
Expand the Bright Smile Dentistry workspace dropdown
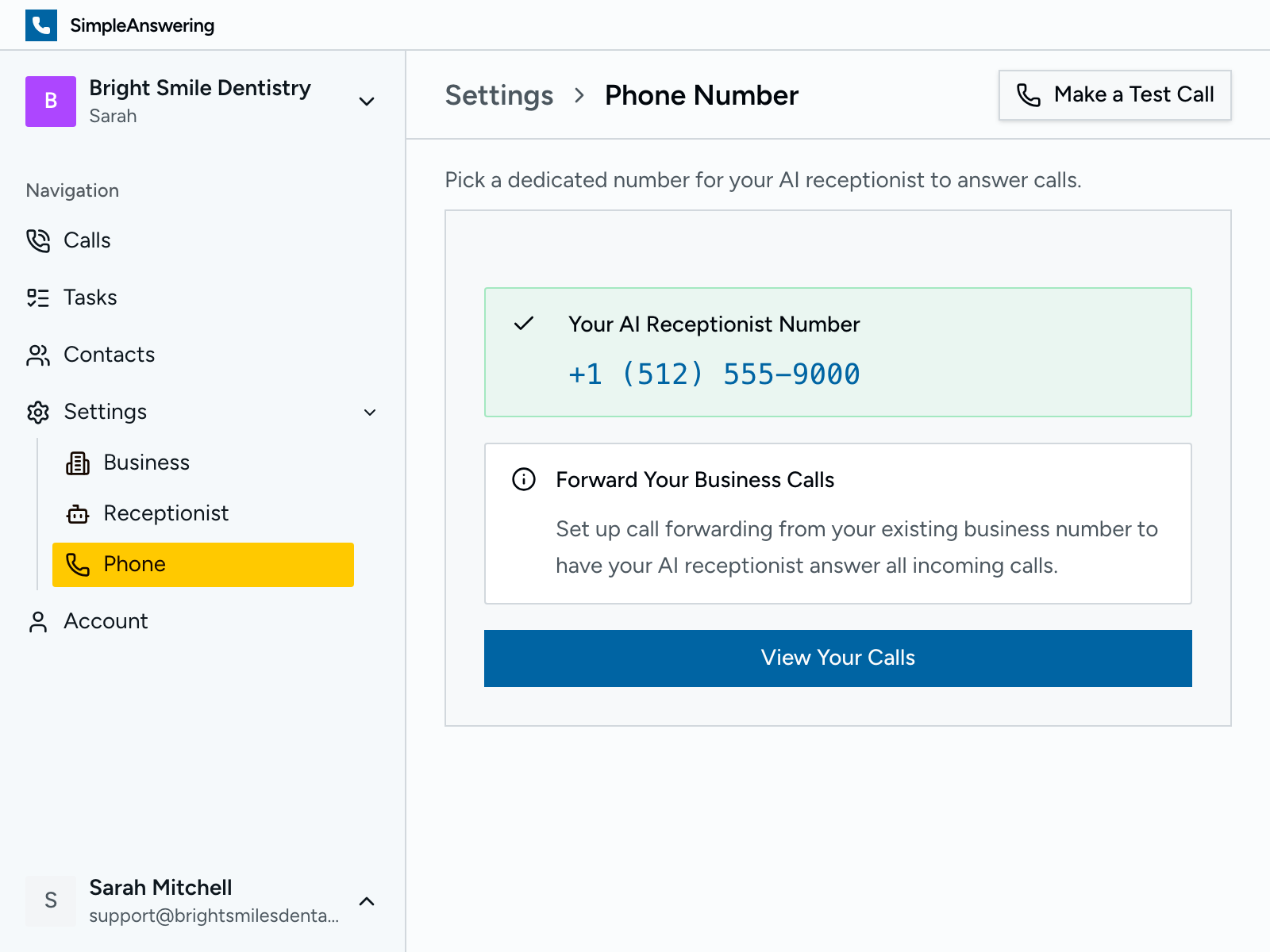point(366,102)
